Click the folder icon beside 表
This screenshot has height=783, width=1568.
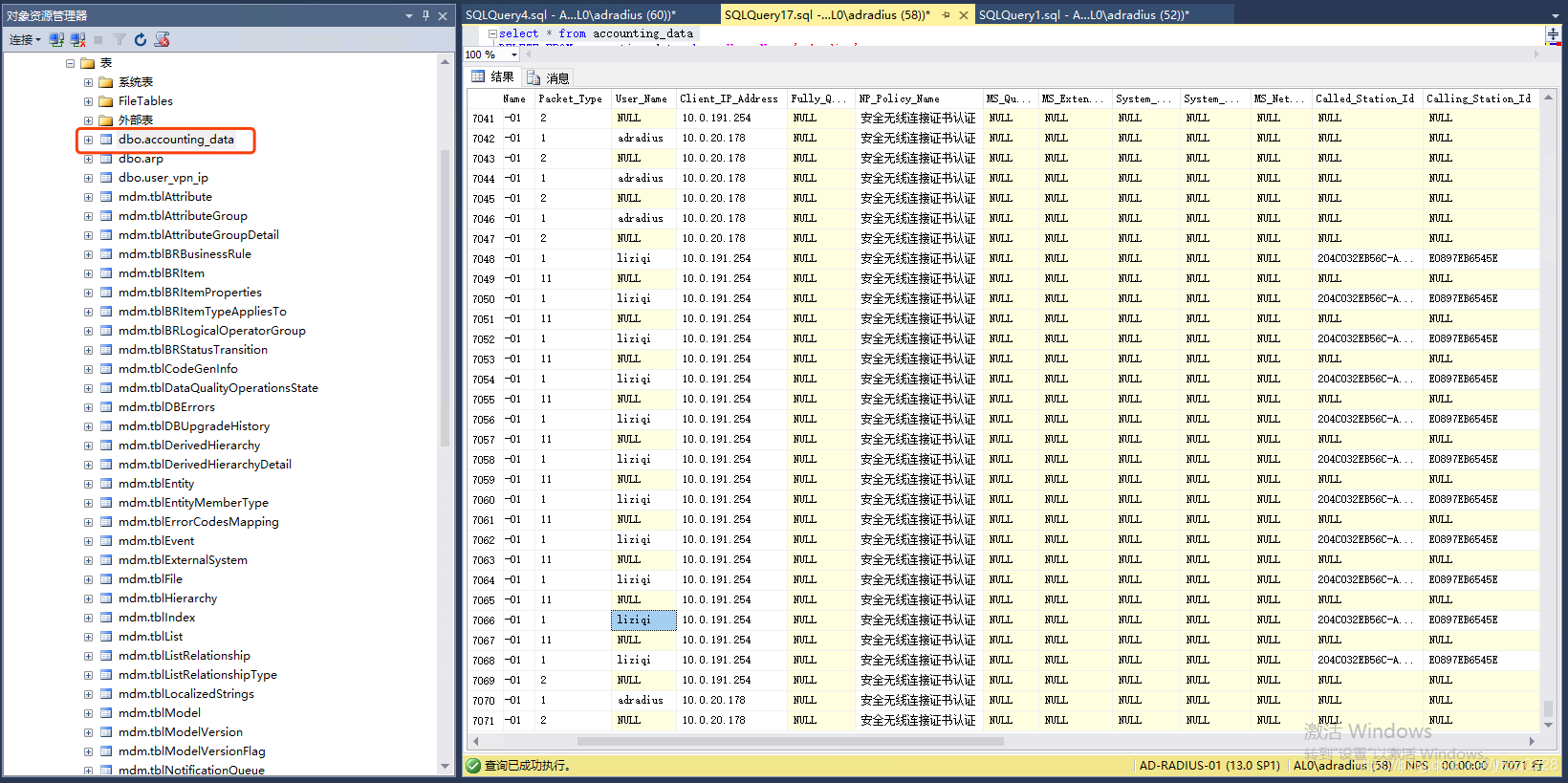pyautogui.click(x=88, y=63)
